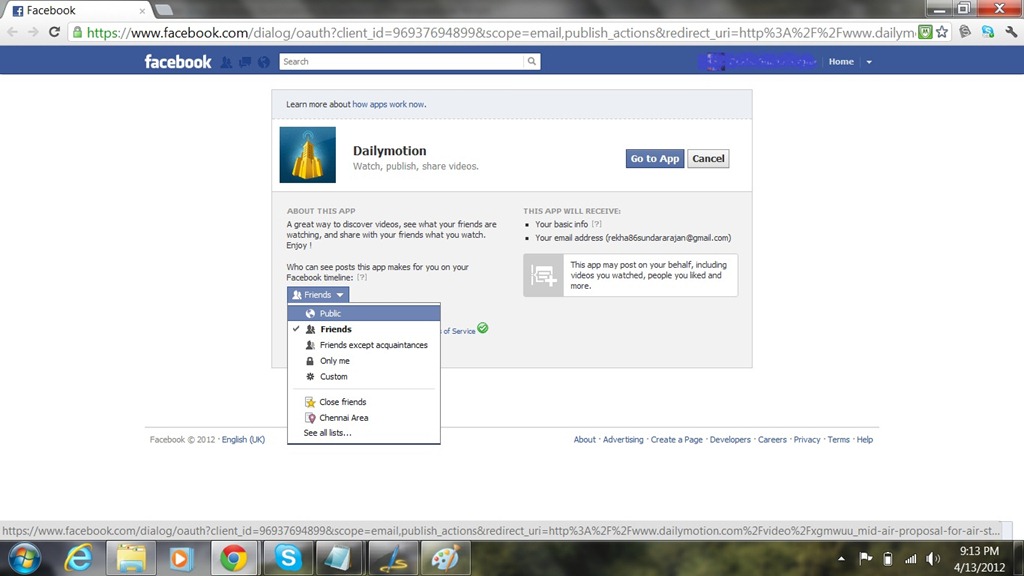Viewport: 1024px width, 576px height.
Task: Open account dropdown arrow beside Home
Action: click(869, 62)
